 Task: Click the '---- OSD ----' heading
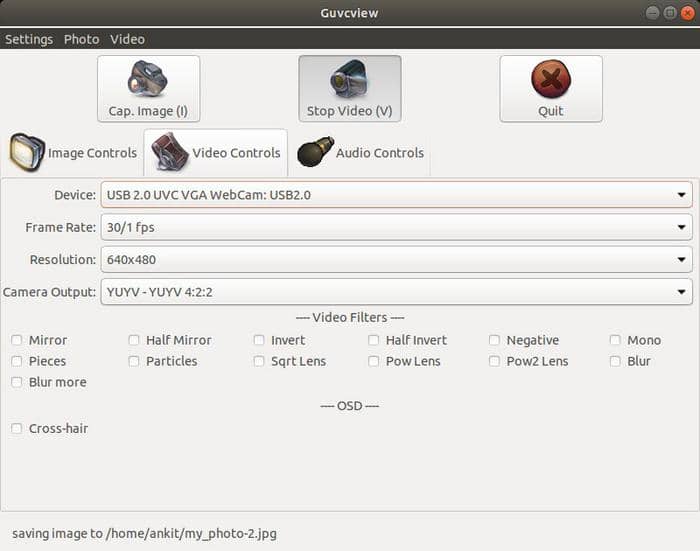click(x=350, y=405)
